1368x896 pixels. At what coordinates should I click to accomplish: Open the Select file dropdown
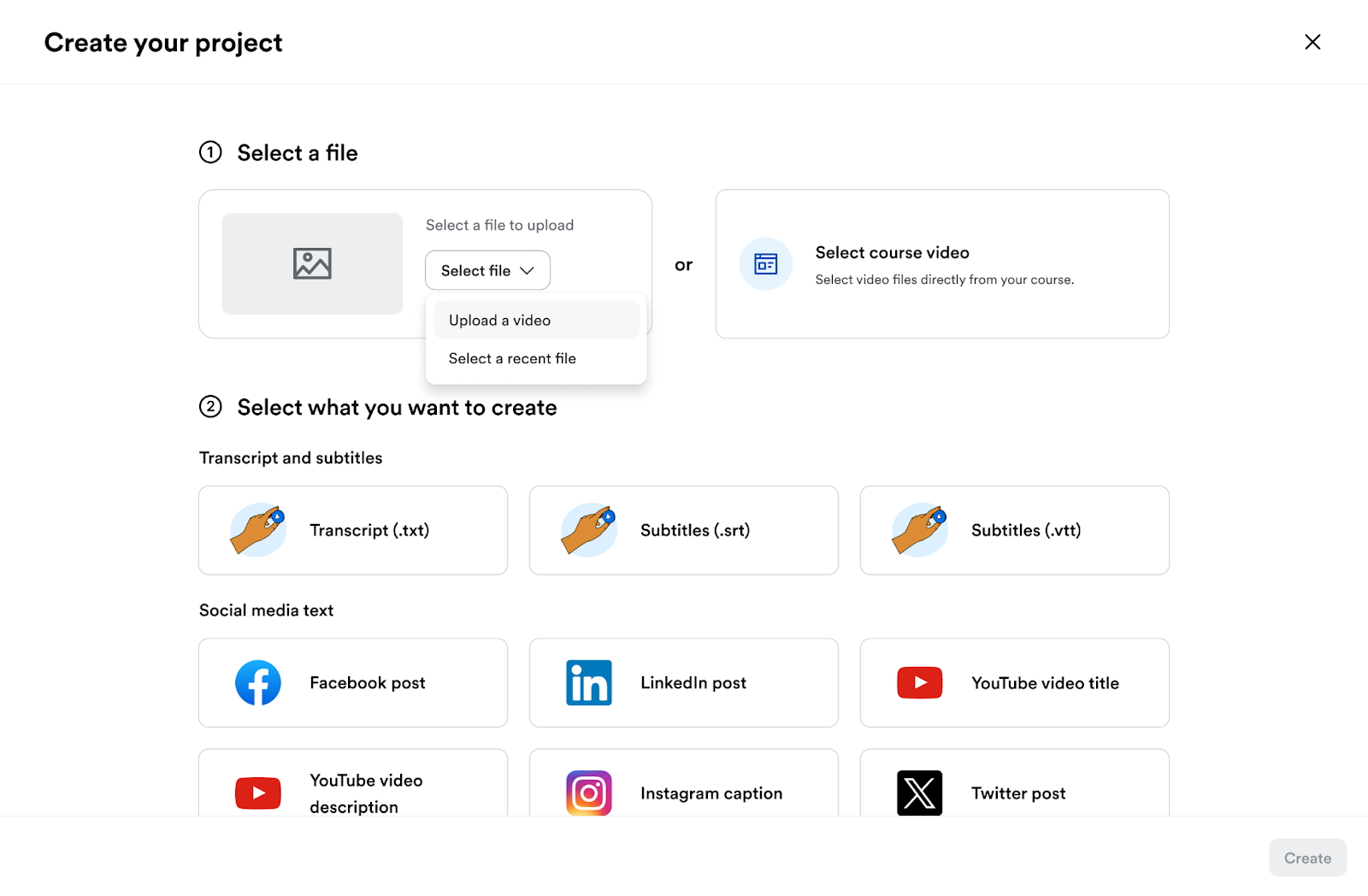(487, 270)
